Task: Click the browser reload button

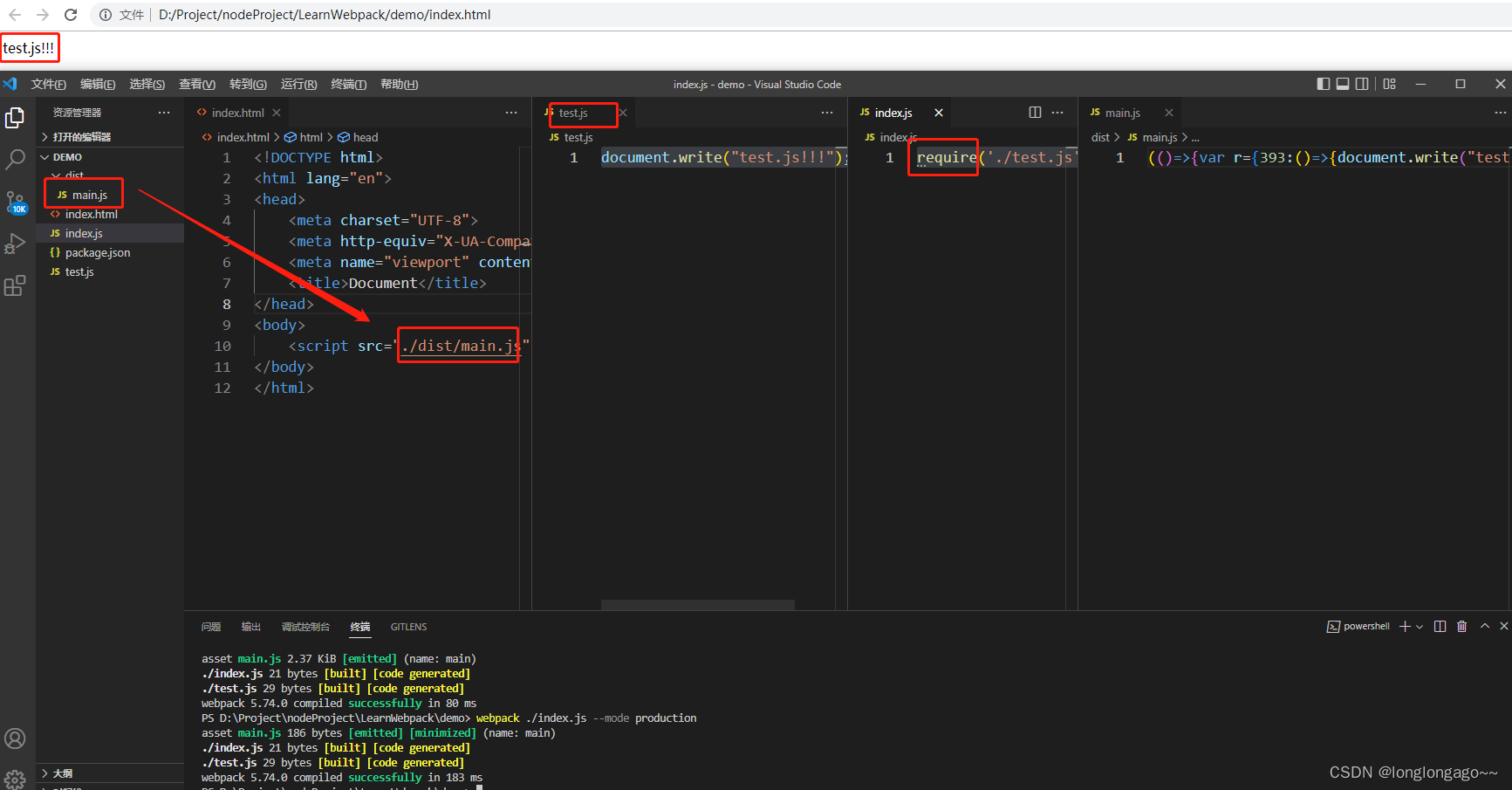Action: pos(71,15)
